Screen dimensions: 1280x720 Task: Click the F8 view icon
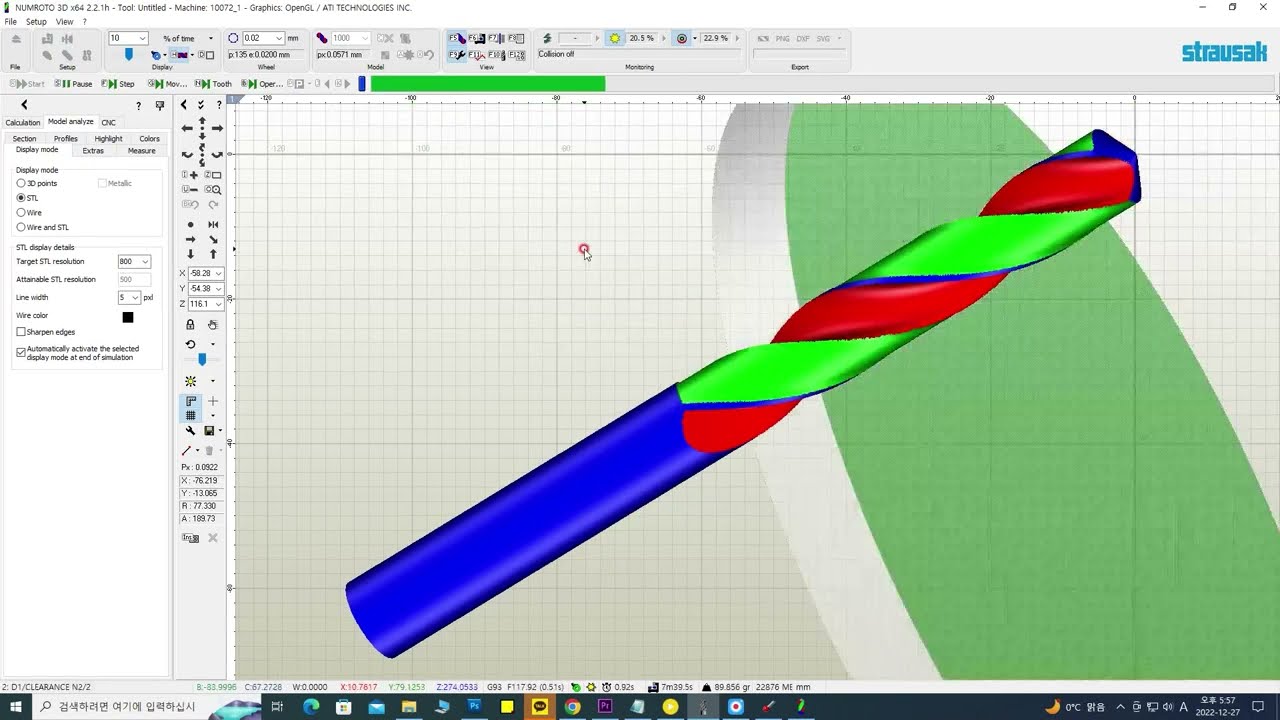pyautogui.click(x=516, y=39)
